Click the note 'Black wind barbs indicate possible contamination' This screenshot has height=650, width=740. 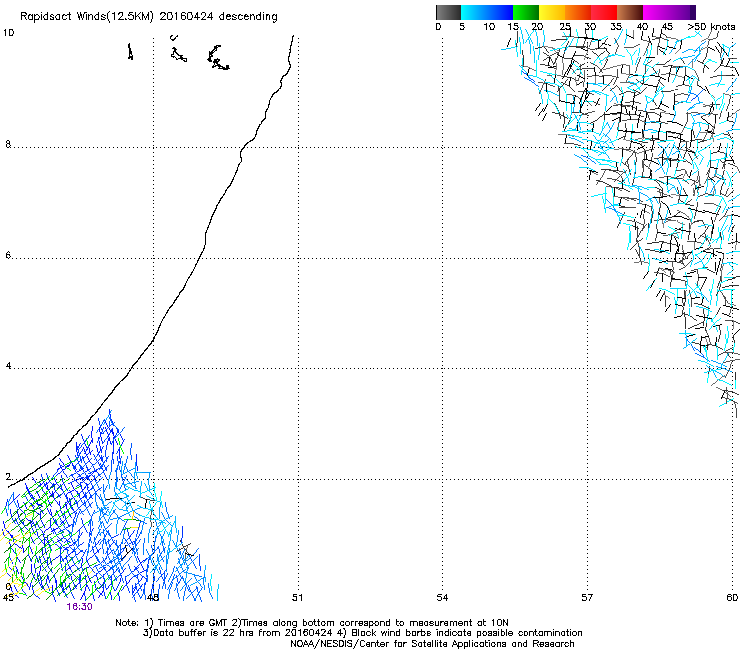(x=467, y=633)
